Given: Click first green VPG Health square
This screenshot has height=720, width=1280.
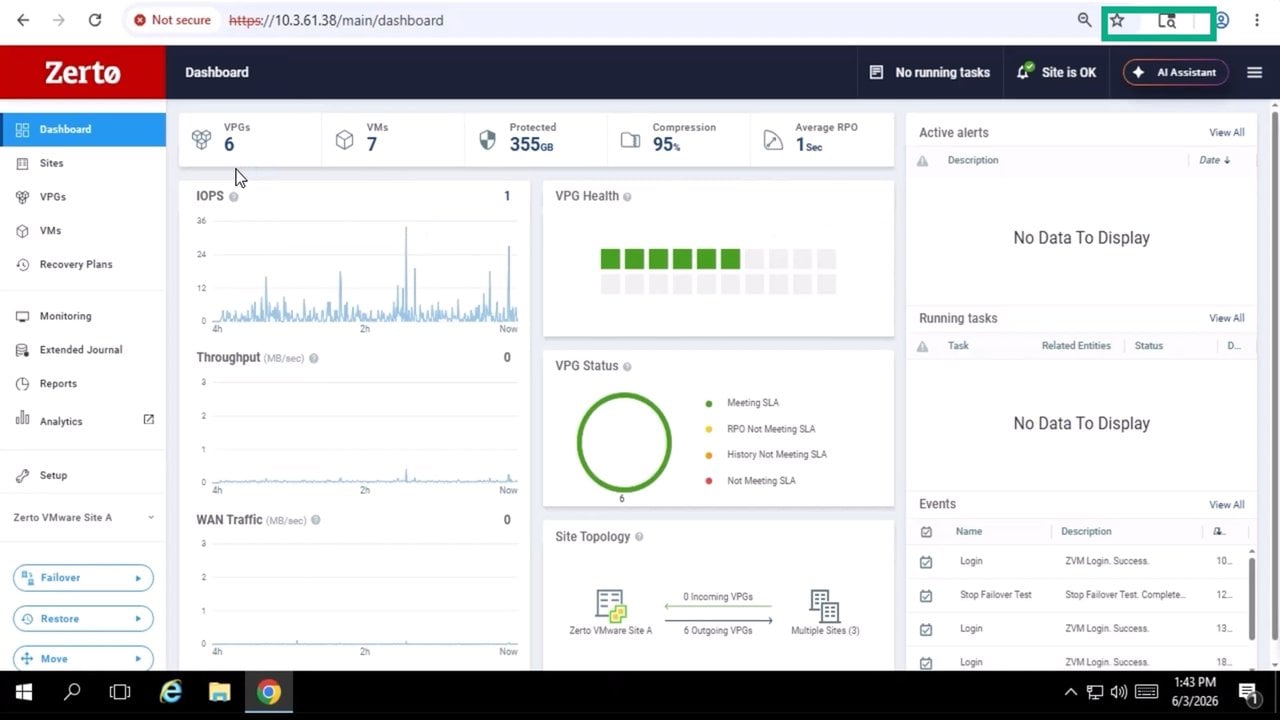Looking at the screenshot, I should pyautogui.click(x=610, y=259).
